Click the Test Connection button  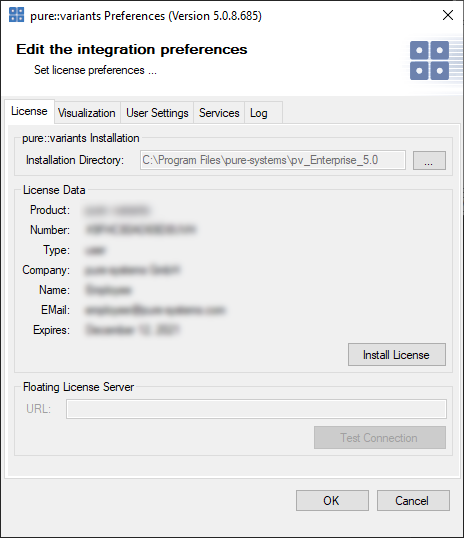tap(380, 437)
